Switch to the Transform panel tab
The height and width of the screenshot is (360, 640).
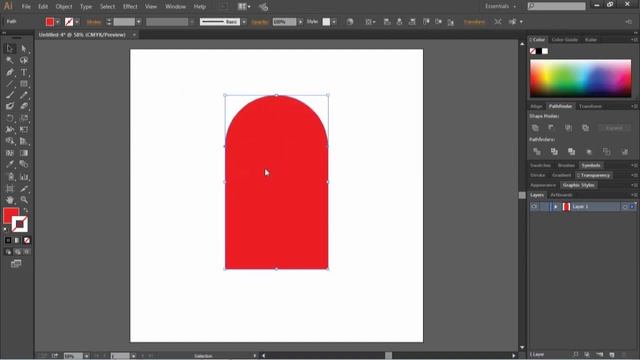(590, 106)
